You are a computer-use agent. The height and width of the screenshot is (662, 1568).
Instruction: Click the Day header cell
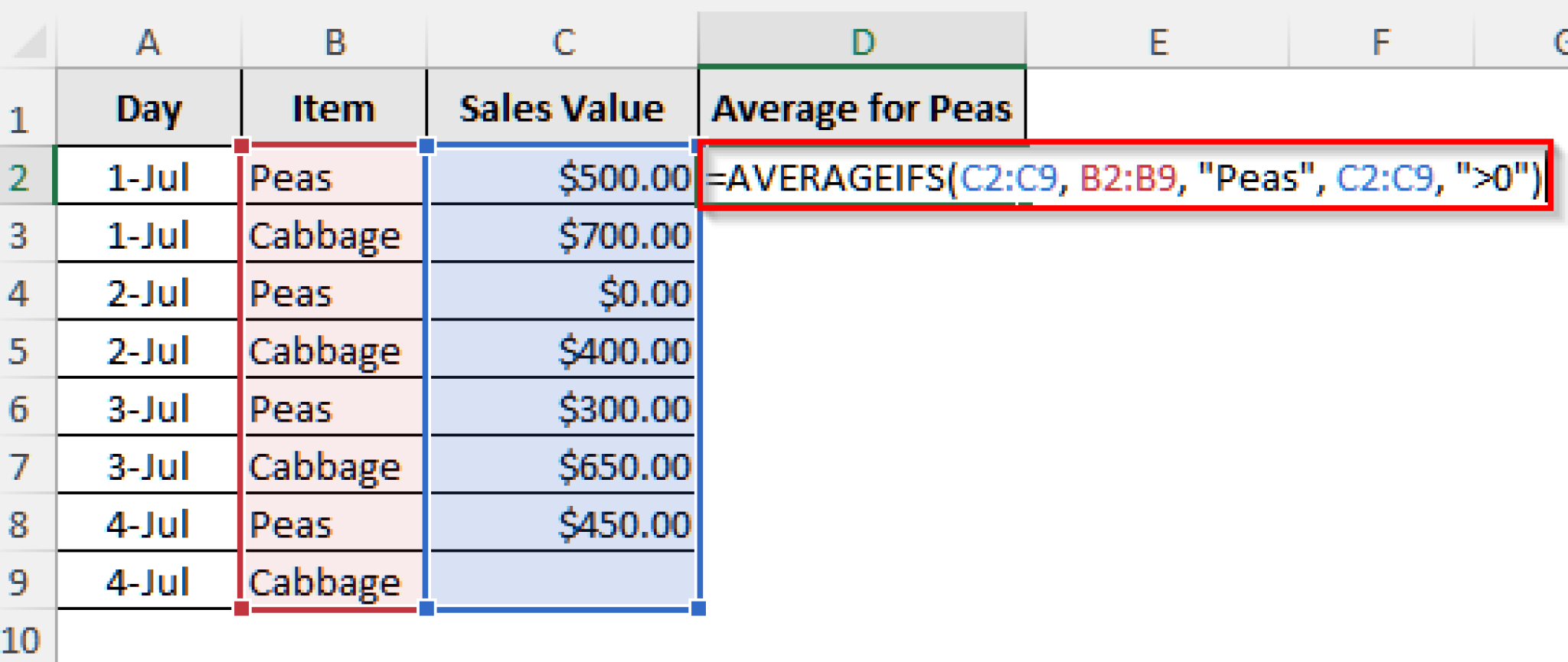[150, 107]
